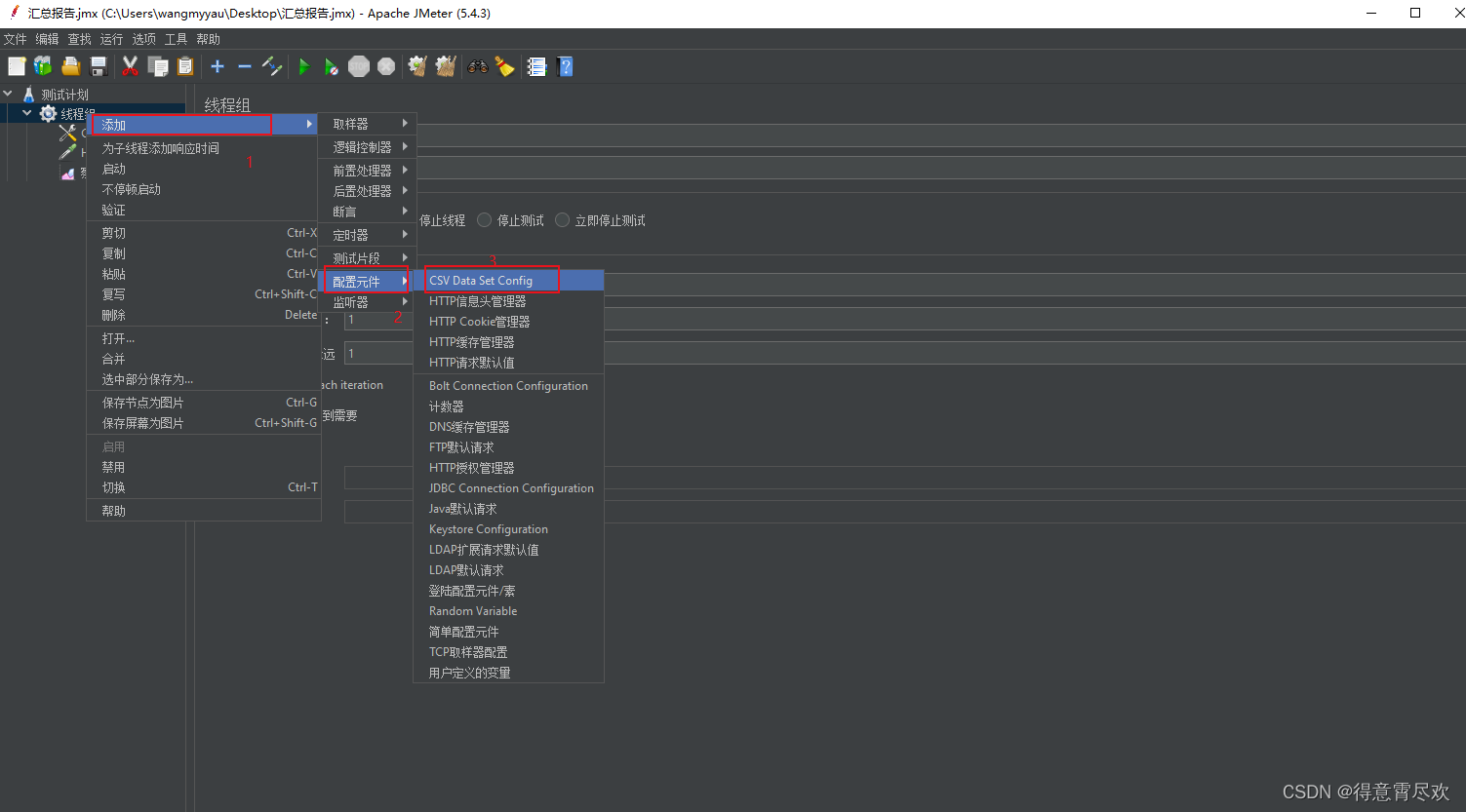The width and height of the screenshot is (1466, 812).
Task: Open the Function Helper list icon
Action: click(x=536, y=66)
